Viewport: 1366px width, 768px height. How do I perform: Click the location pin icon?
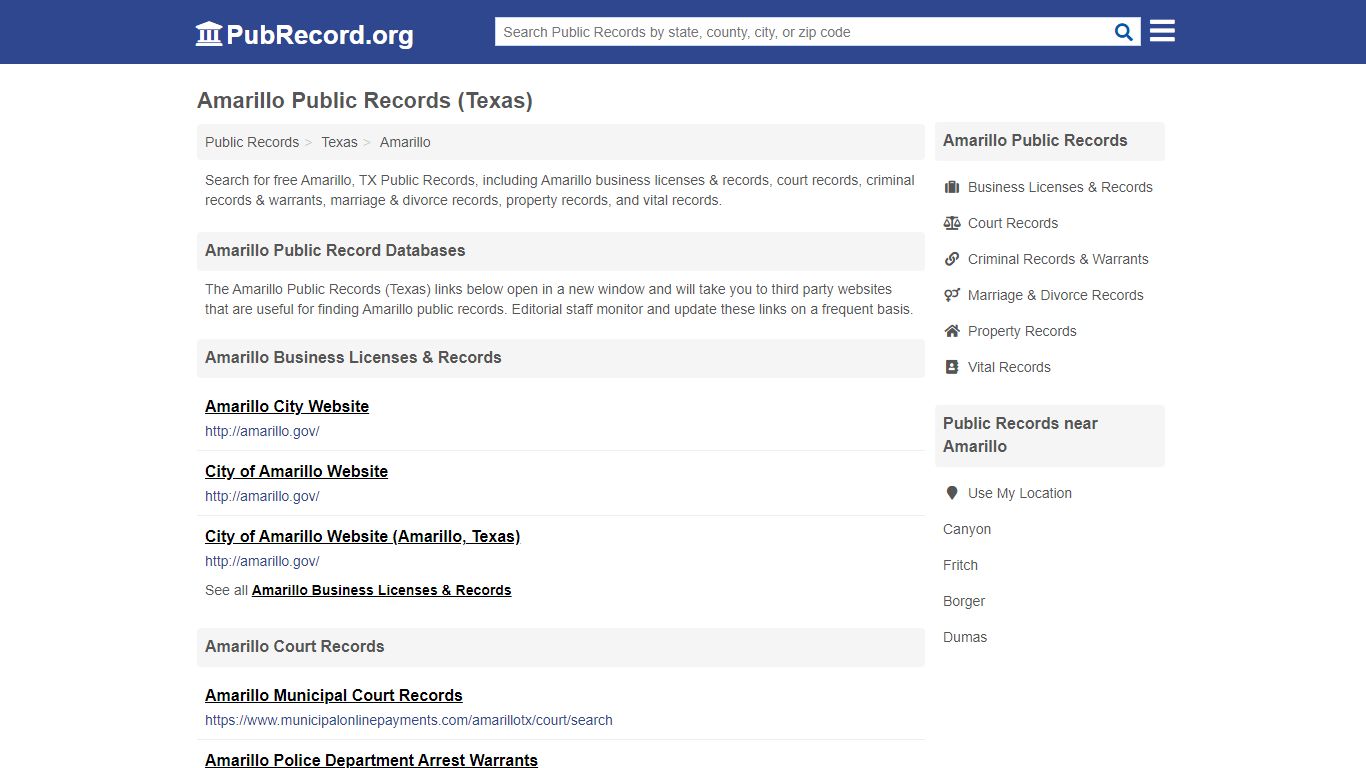point(952,493)
